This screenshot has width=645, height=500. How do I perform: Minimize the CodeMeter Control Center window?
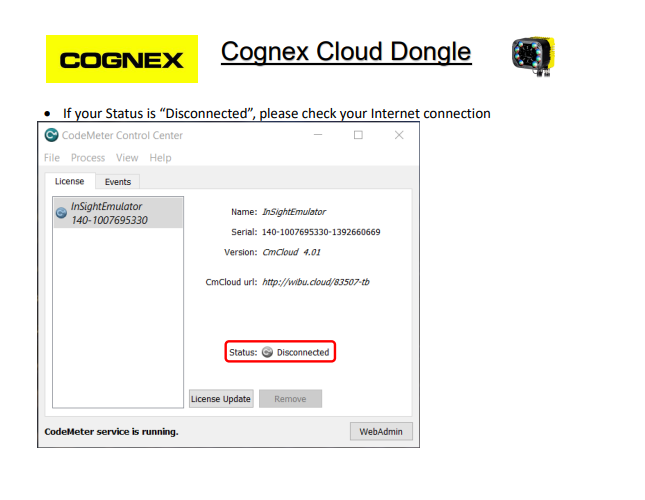tap(318, 135)
